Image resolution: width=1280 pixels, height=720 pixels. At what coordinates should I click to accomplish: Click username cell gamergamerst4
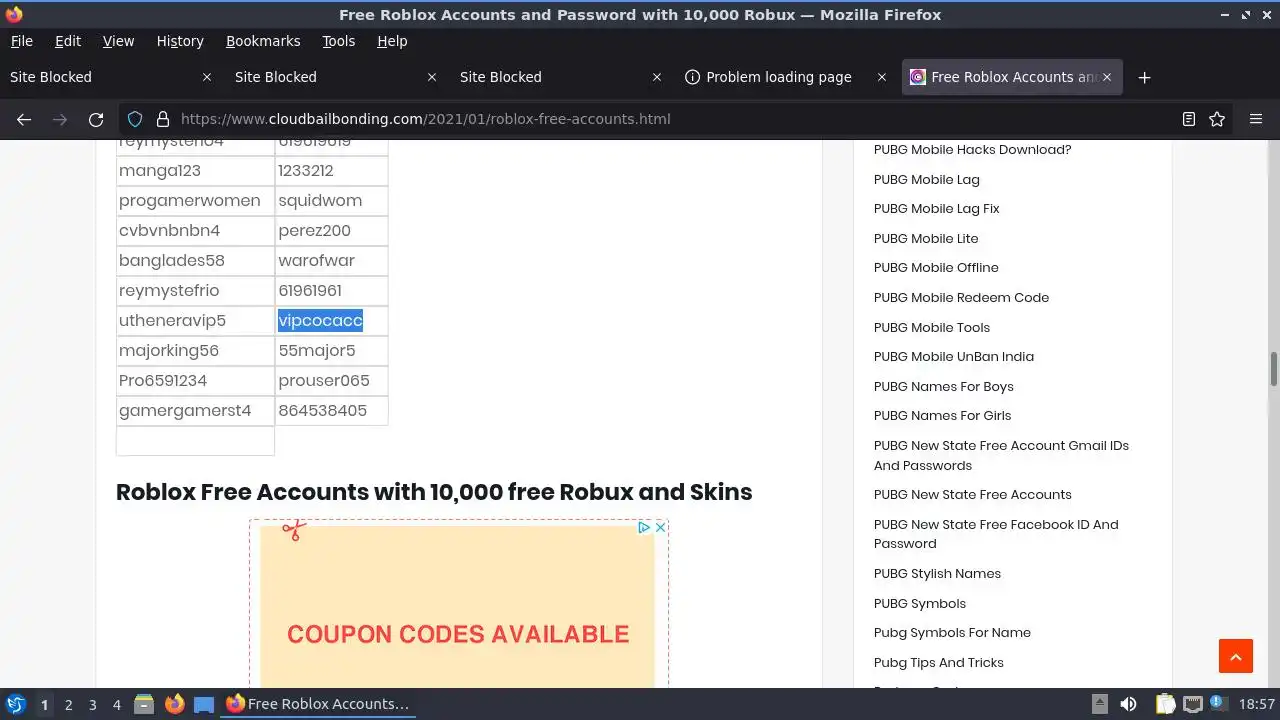click(195, 411)
